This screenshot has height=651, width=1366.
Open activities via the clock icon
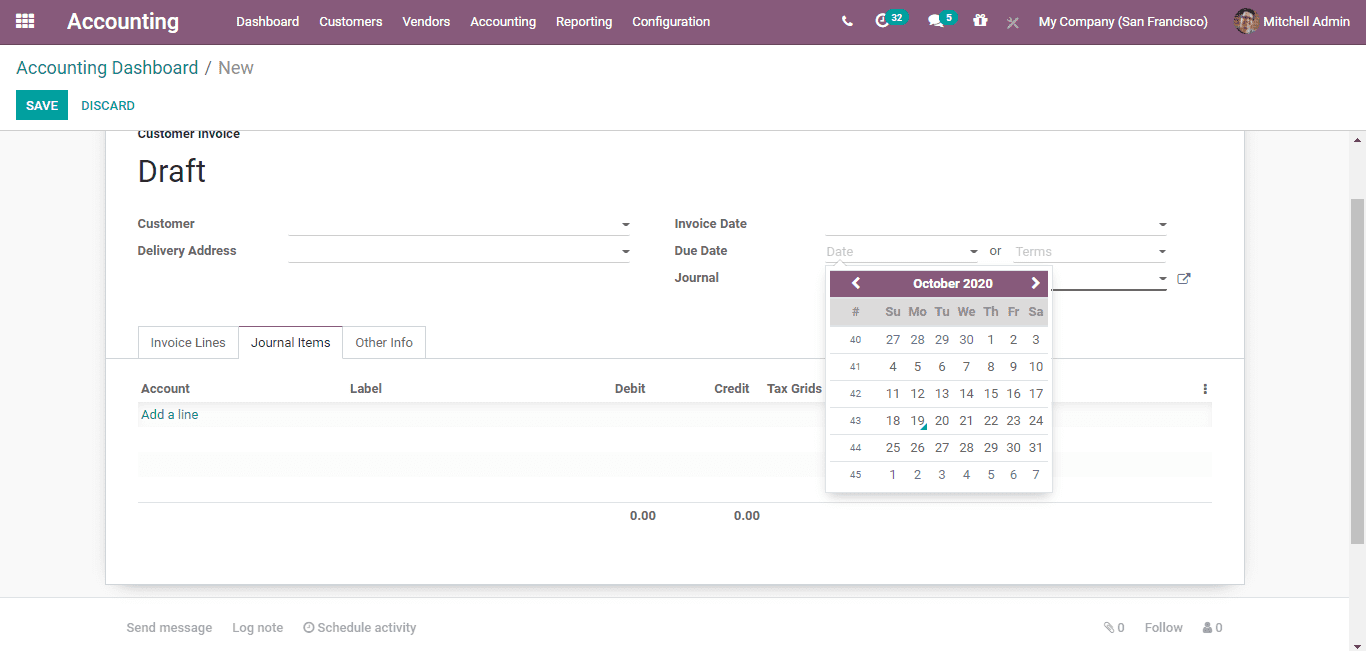884,21
